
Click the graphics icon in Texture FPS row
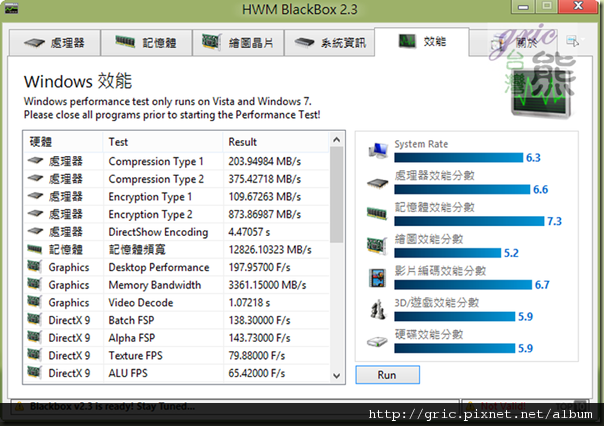[34, 355]
